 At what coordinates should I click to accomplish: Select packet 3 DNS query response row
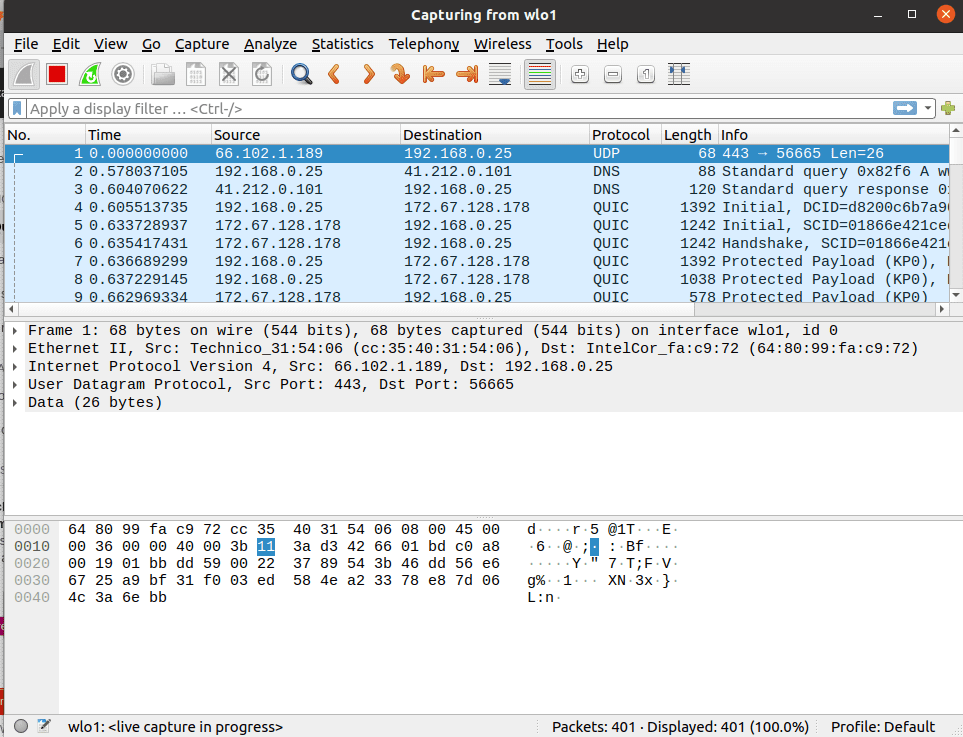click(477, 189)
